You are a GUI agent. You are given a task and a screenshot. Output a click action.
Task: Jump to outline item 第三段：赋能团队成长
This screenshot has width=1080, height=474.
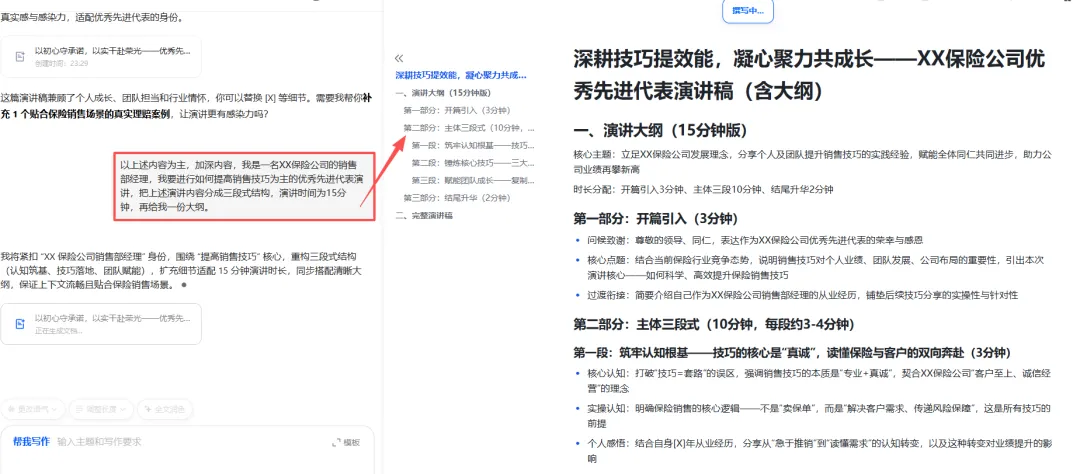(x=473, y=181)
